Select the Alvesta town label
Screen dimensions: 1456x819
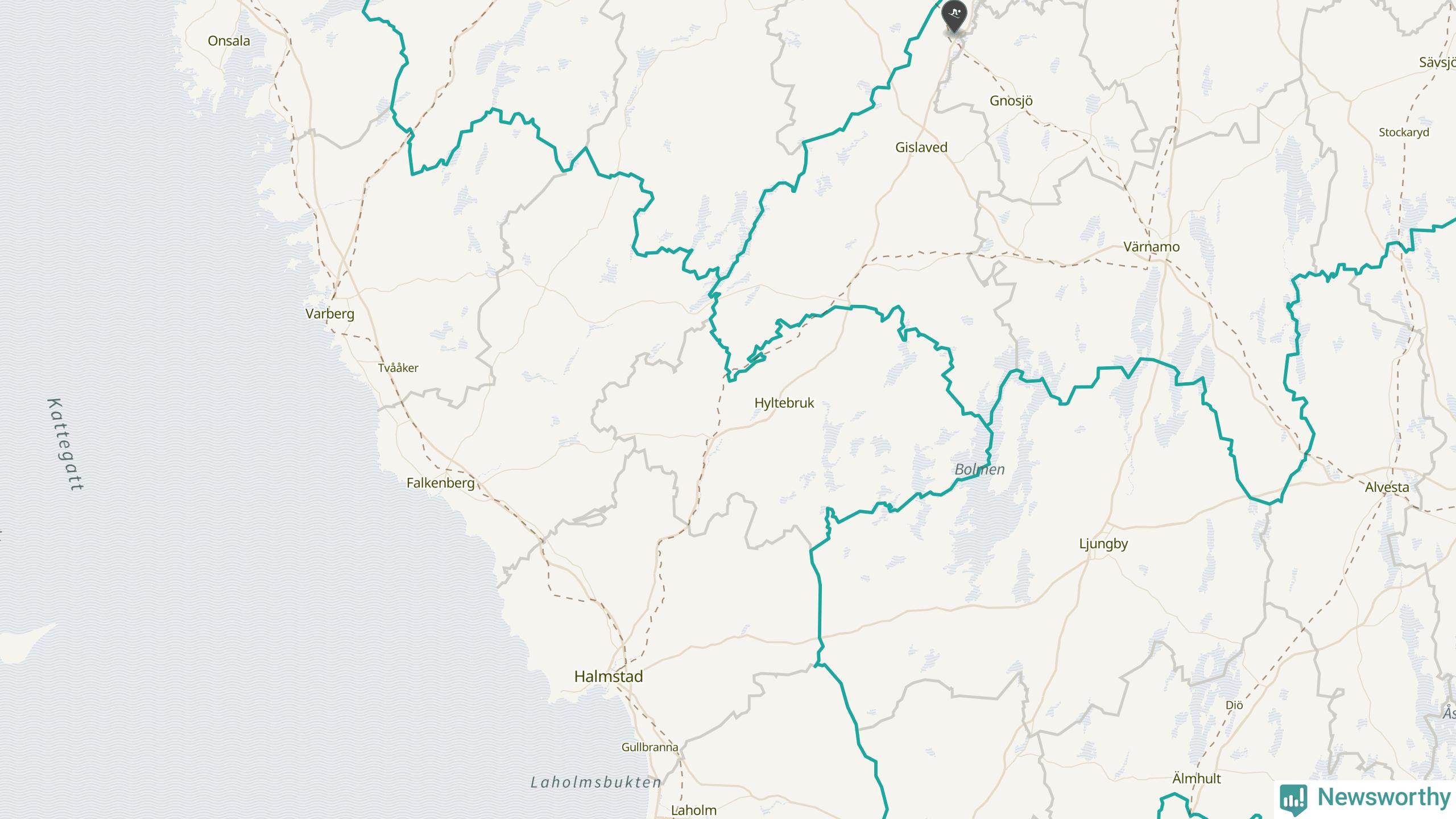tap(1387, 487)
